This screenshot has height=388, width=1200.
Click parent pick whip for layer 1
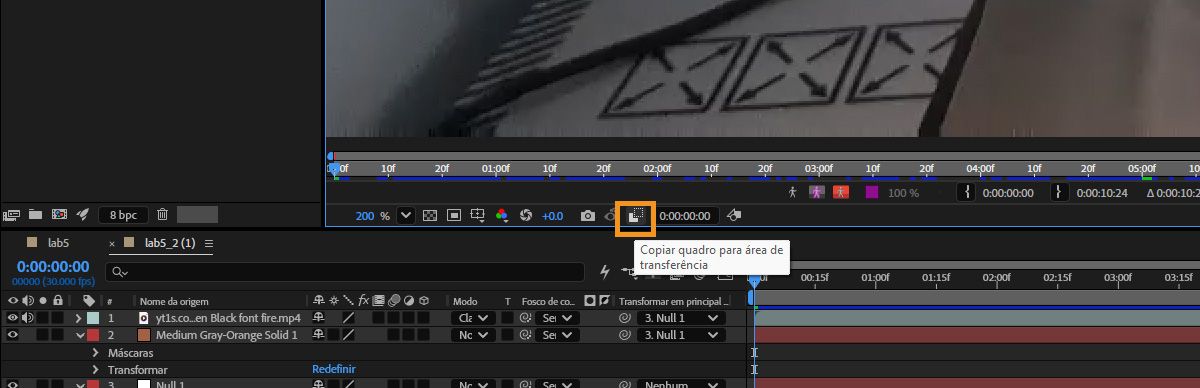625,318
